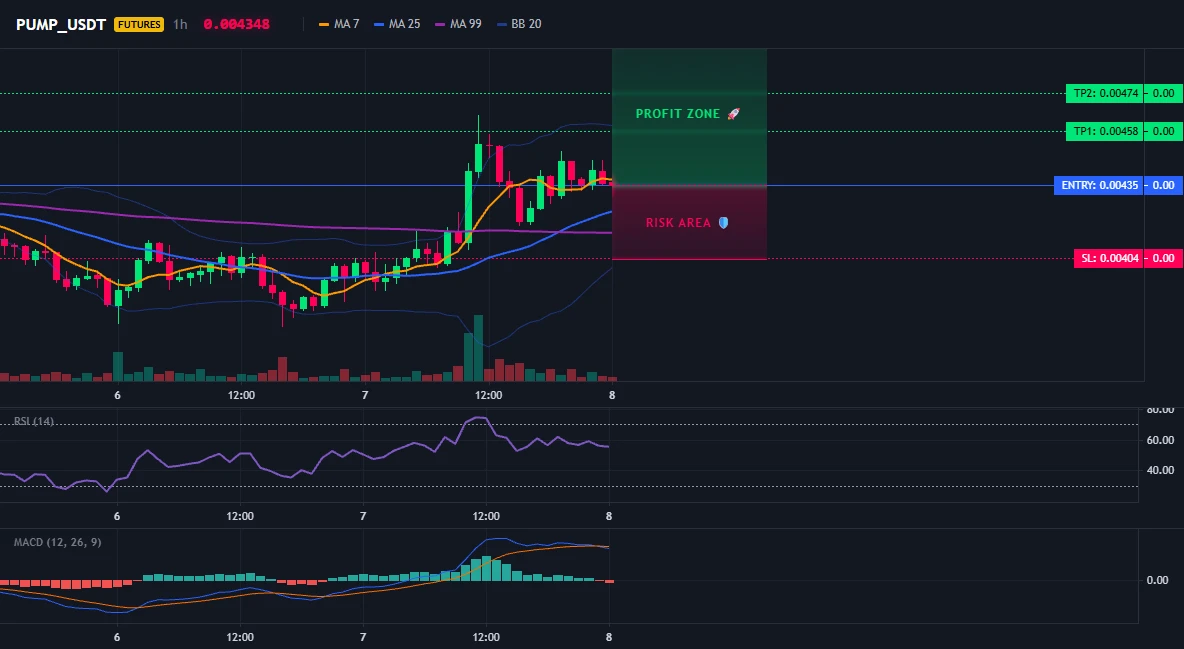Image resolution: width=1184 pixels, height=649 pixels.
Task: Toggle the MA 99 legend entry
Action: click(458, 24)
